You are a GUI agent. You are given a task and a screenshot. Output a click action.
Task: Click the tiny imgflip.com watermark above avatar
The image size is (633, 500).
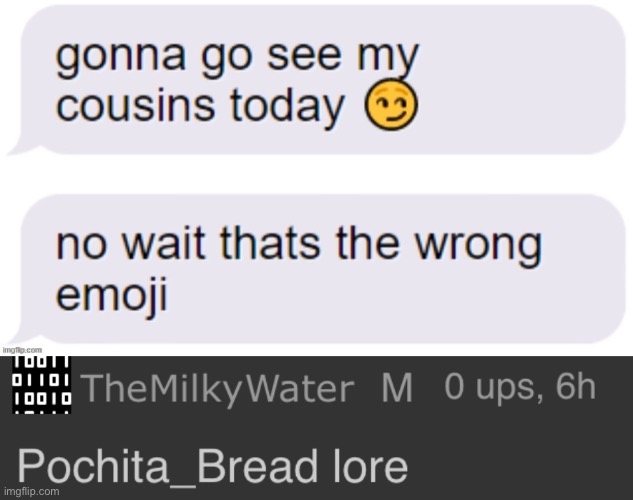tap(23, 350)
